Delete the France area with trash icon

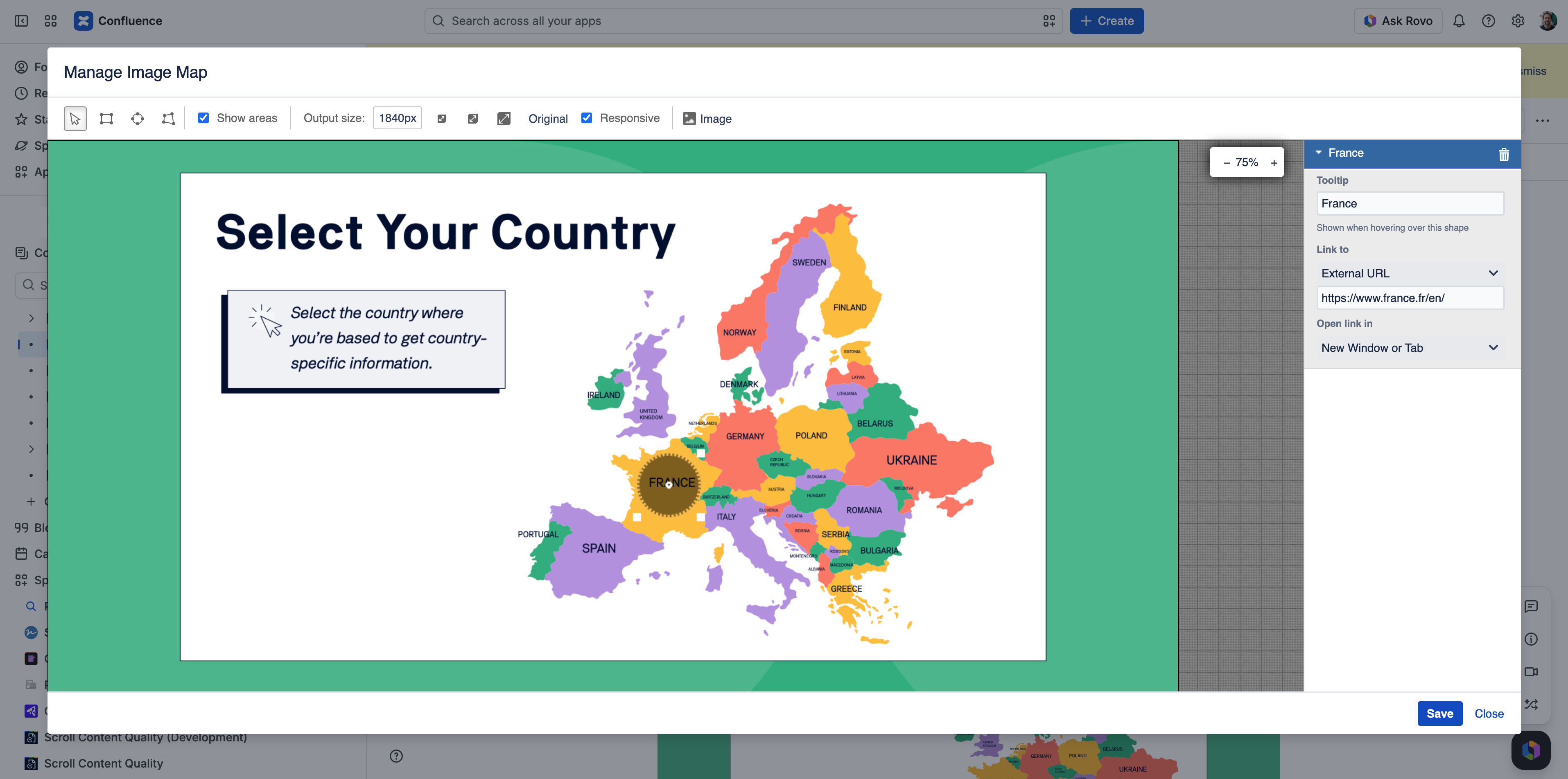coord(1503,155)
